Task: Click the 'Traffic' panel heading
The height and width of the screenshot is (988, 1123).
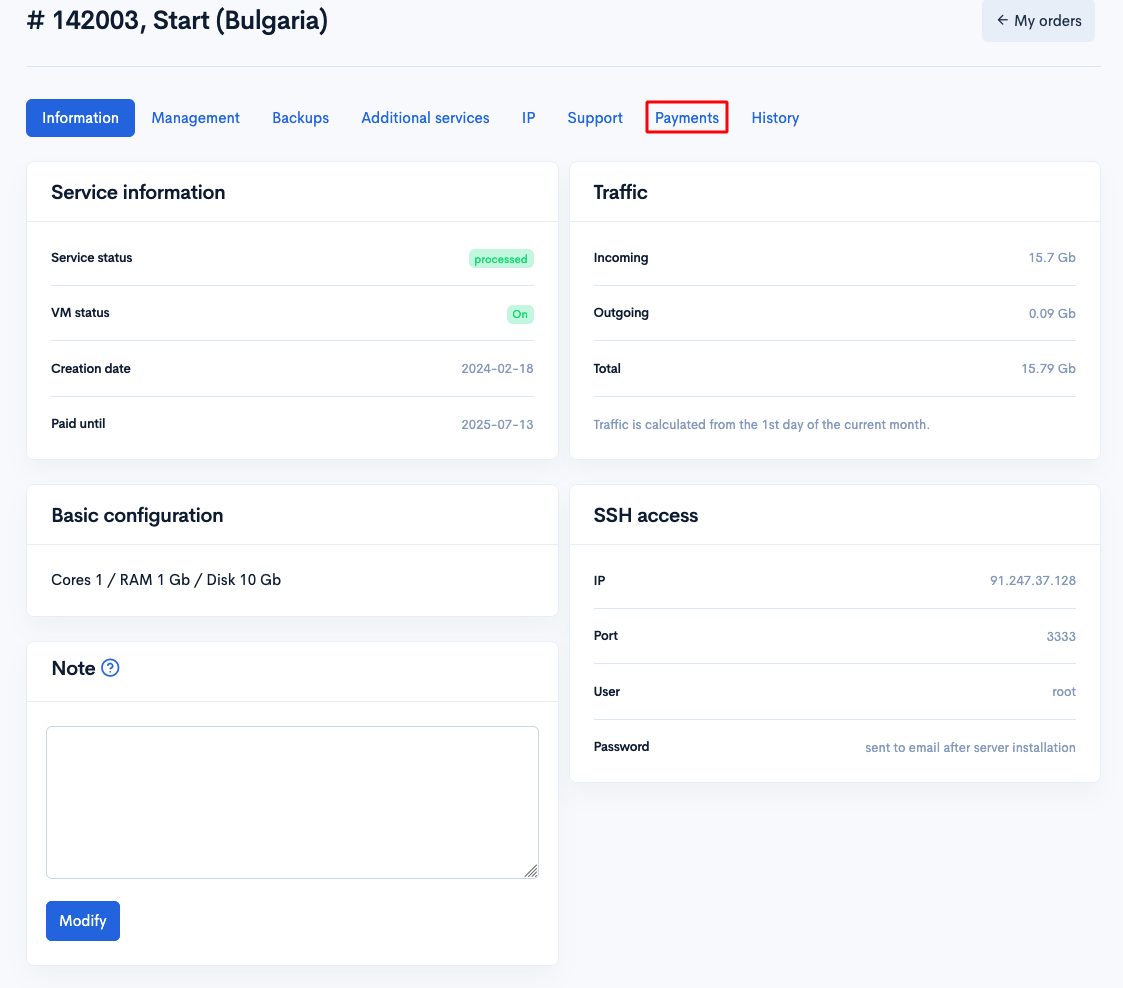Action: pos(620,192)
